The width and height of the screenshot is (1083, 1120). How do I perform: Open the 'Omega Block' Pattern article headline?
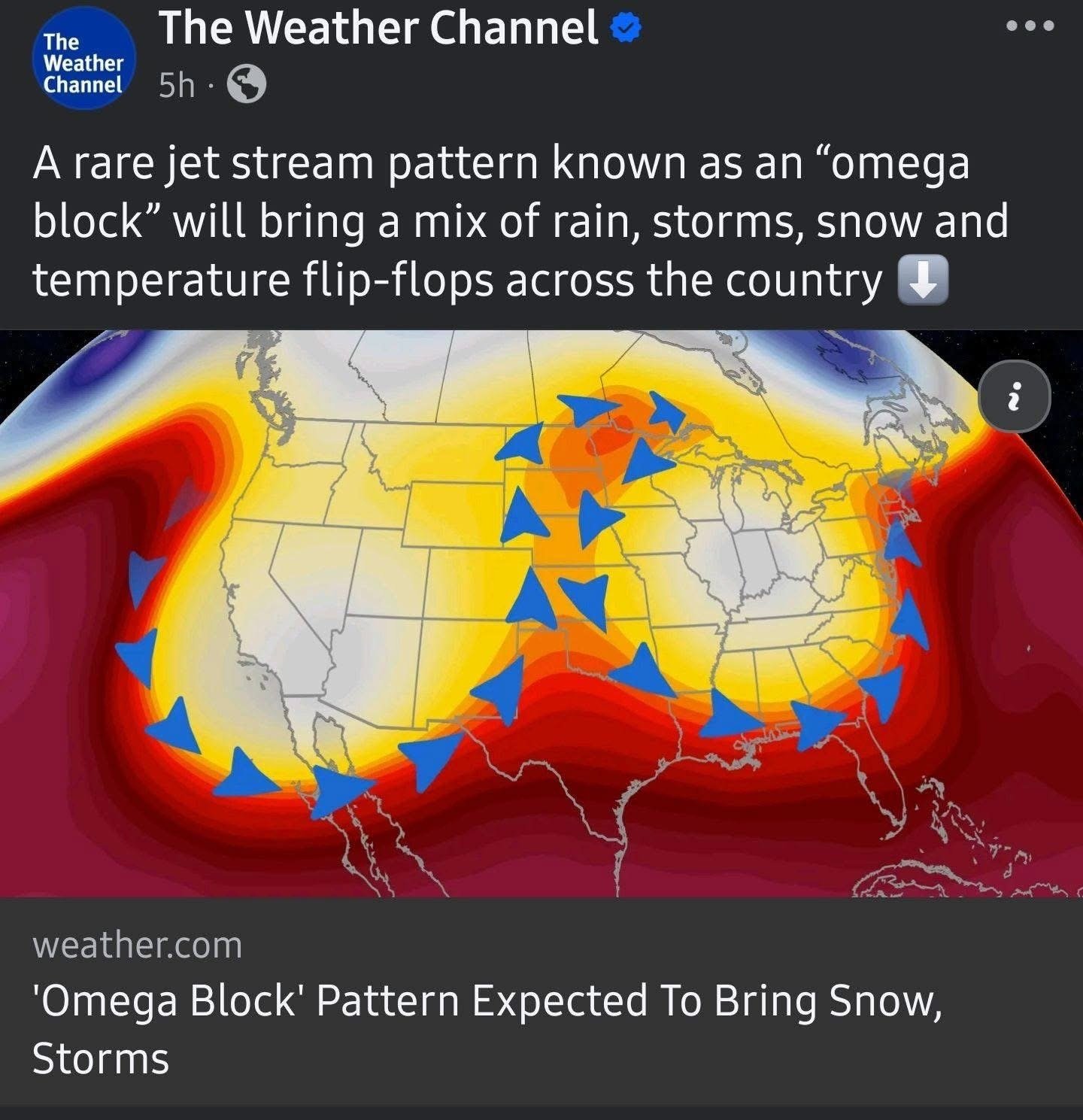[487, 1029]
